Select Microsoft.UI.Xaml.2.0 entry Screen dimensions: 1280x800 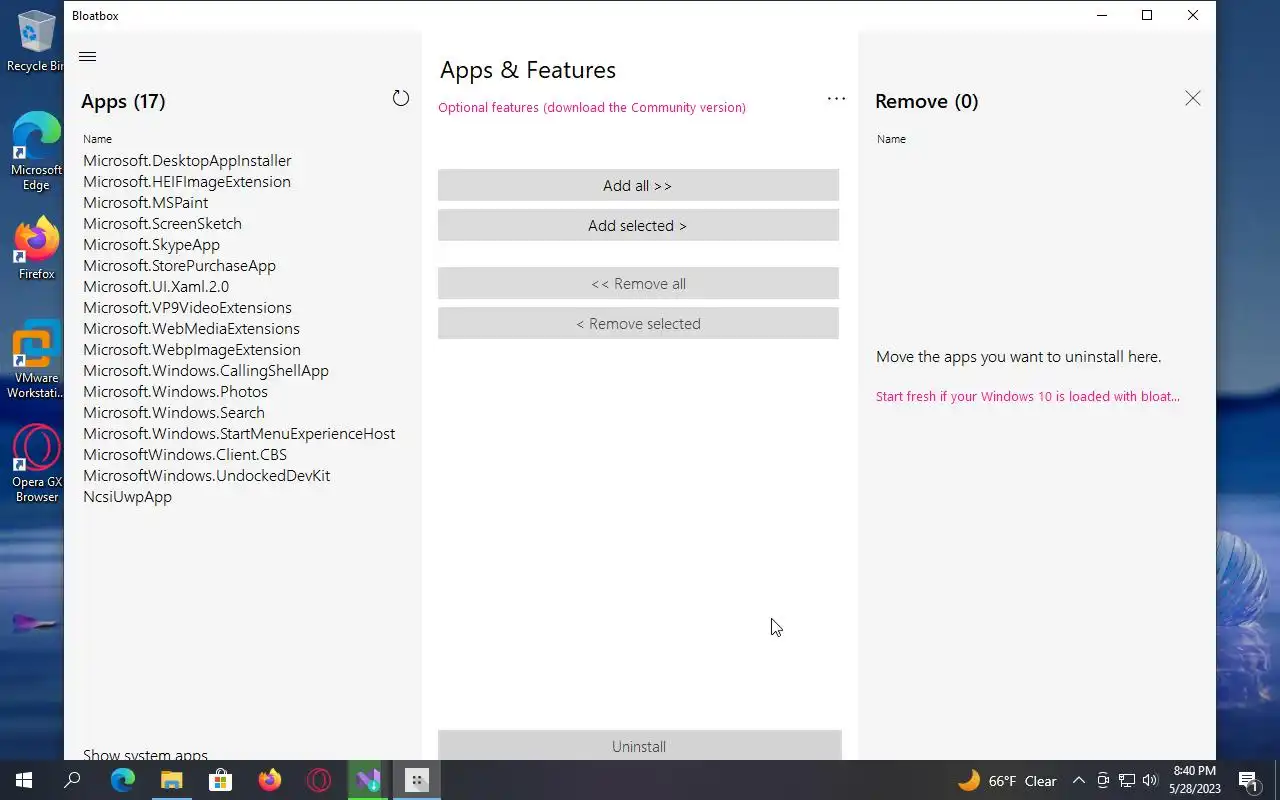tap(156, 286)
